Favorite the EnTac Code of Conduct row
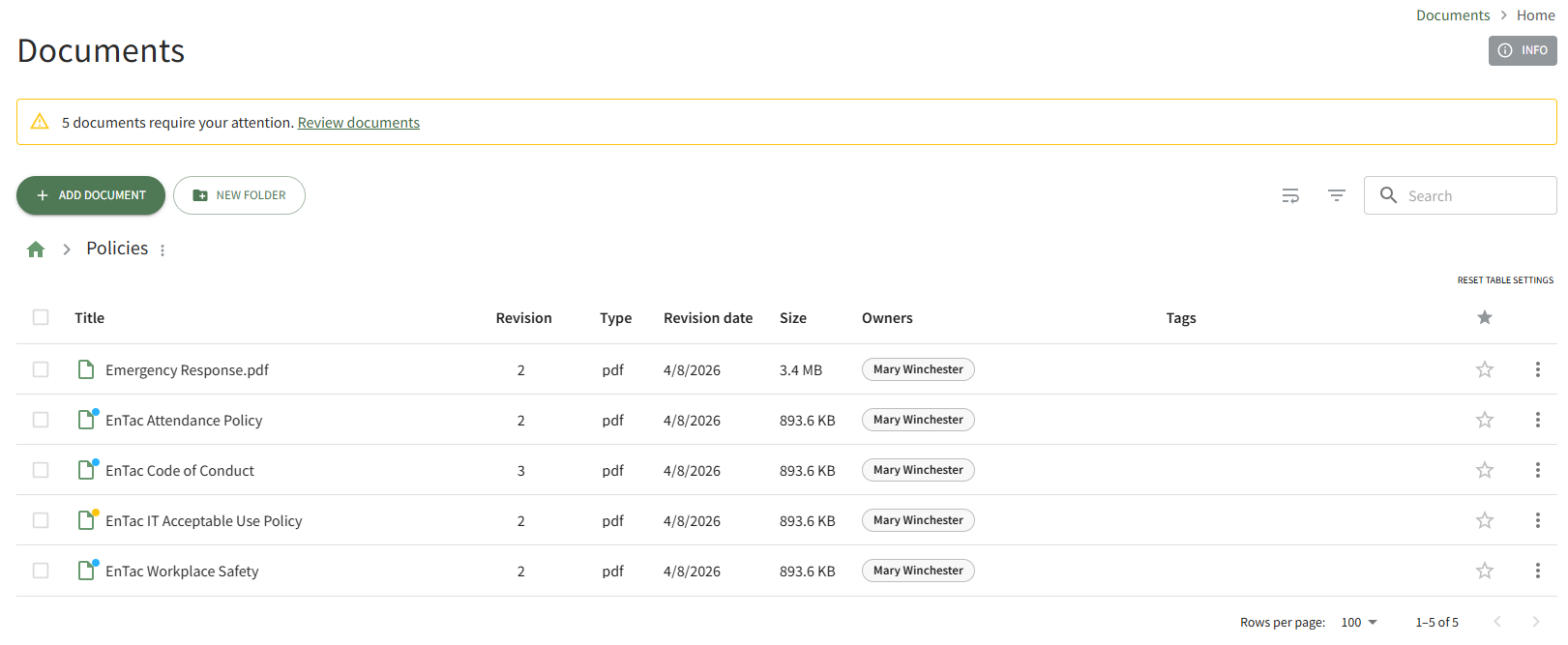 (1484, 470)
